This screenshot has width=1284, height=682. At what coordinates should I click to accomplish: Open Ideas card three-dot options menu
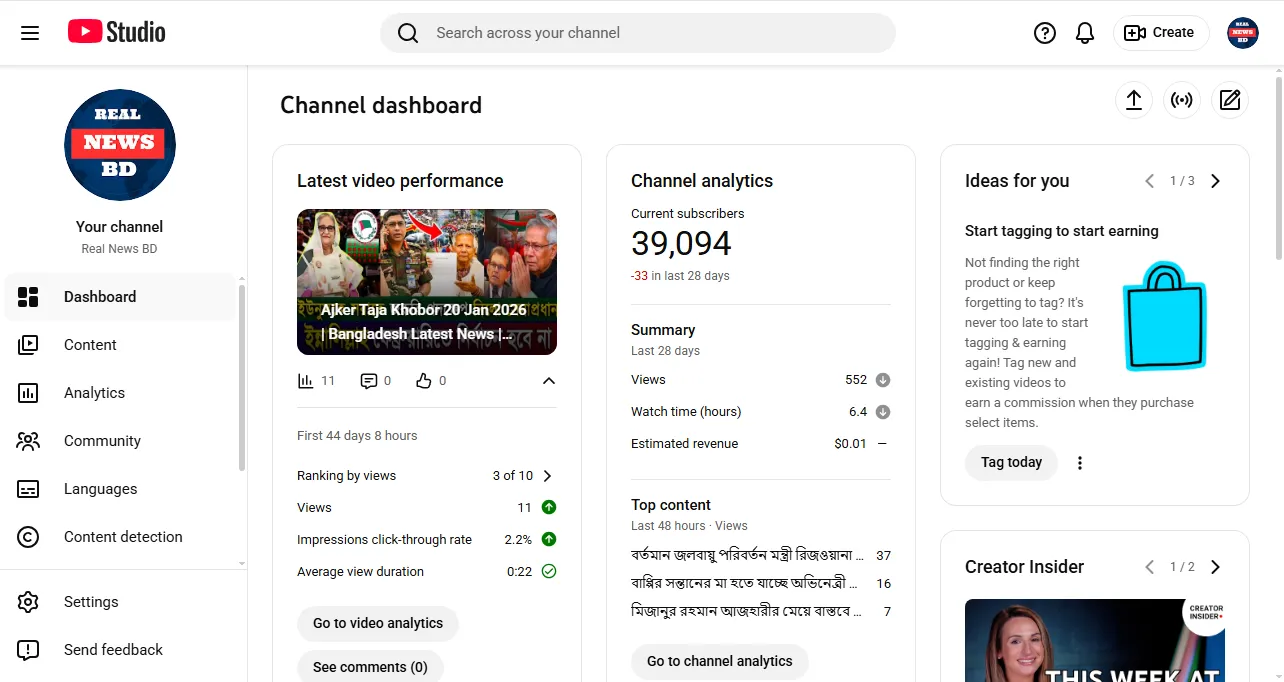point(1080,463)
